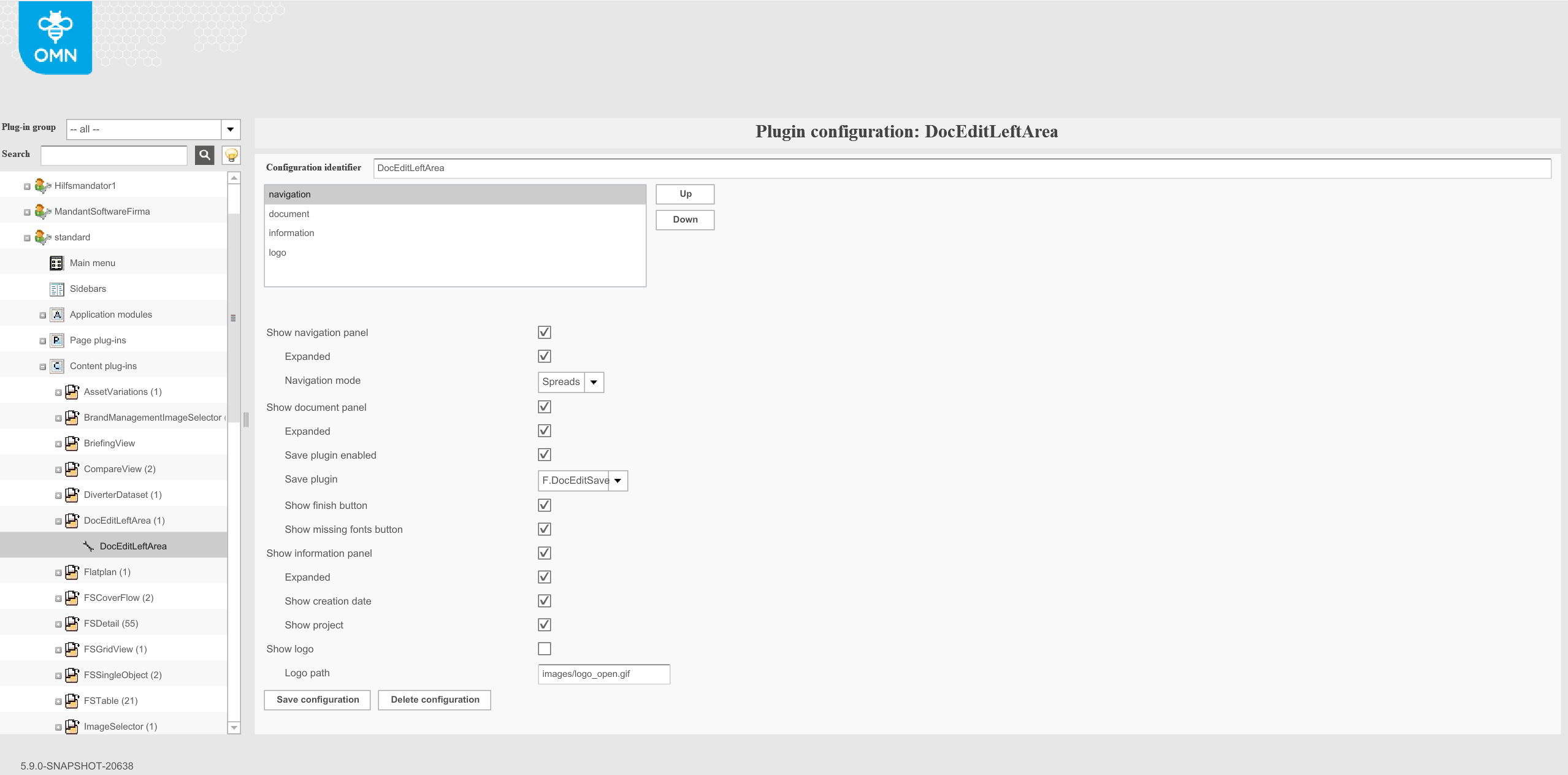Click the Page plug-ins 'P' icon

click(56, 340)
